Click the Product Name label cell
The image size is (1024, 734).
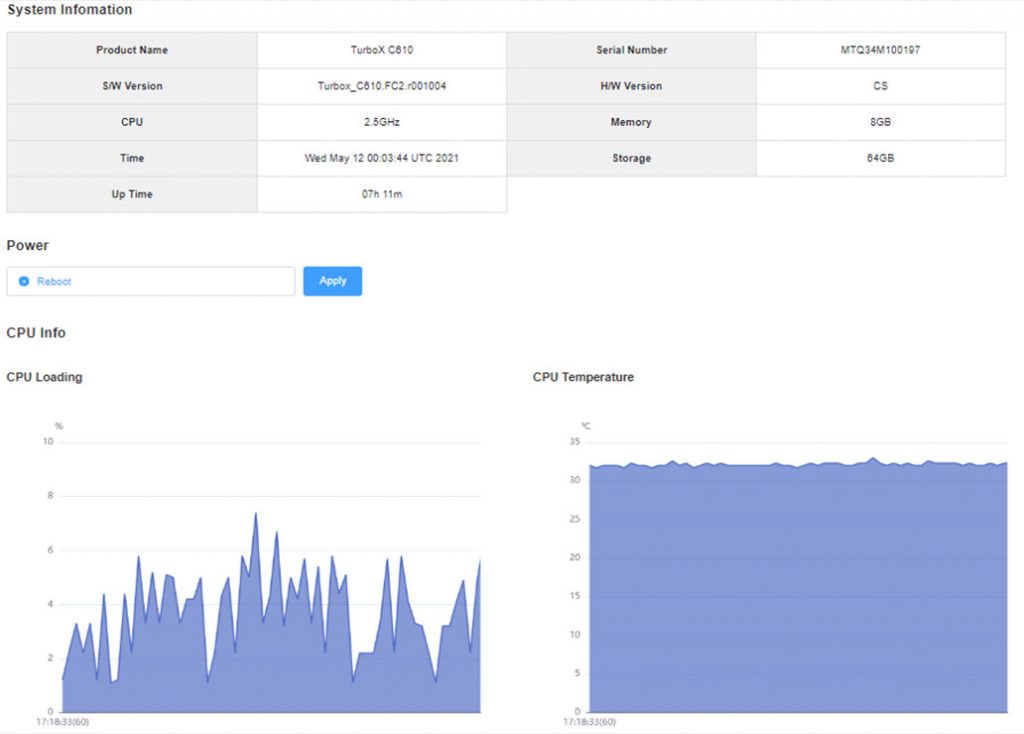click(132, 50)
